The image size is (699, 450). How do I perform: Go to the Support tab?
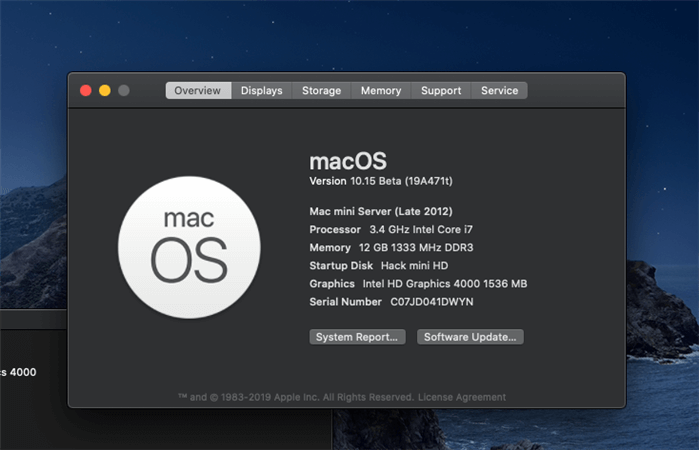point(441,91)
